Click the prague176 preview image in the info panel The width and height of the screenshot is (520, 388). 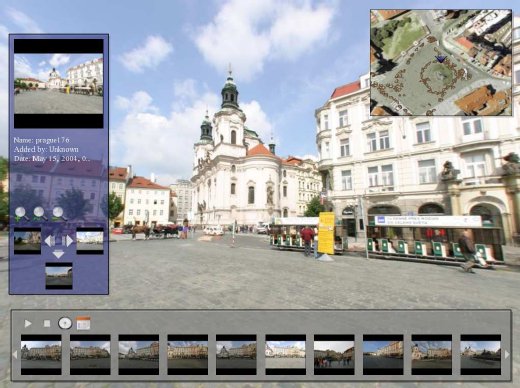58,84
